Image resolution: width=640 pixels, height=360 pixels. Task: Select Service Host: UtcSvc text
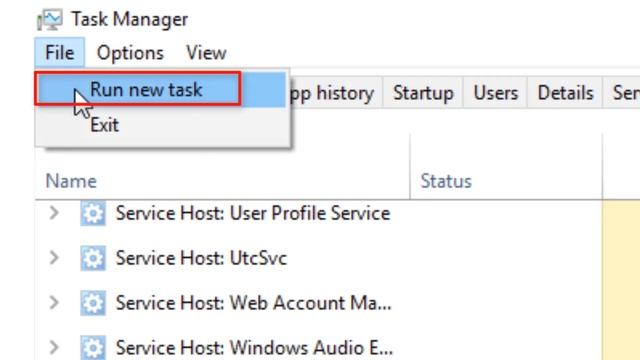tap(201, 258)
